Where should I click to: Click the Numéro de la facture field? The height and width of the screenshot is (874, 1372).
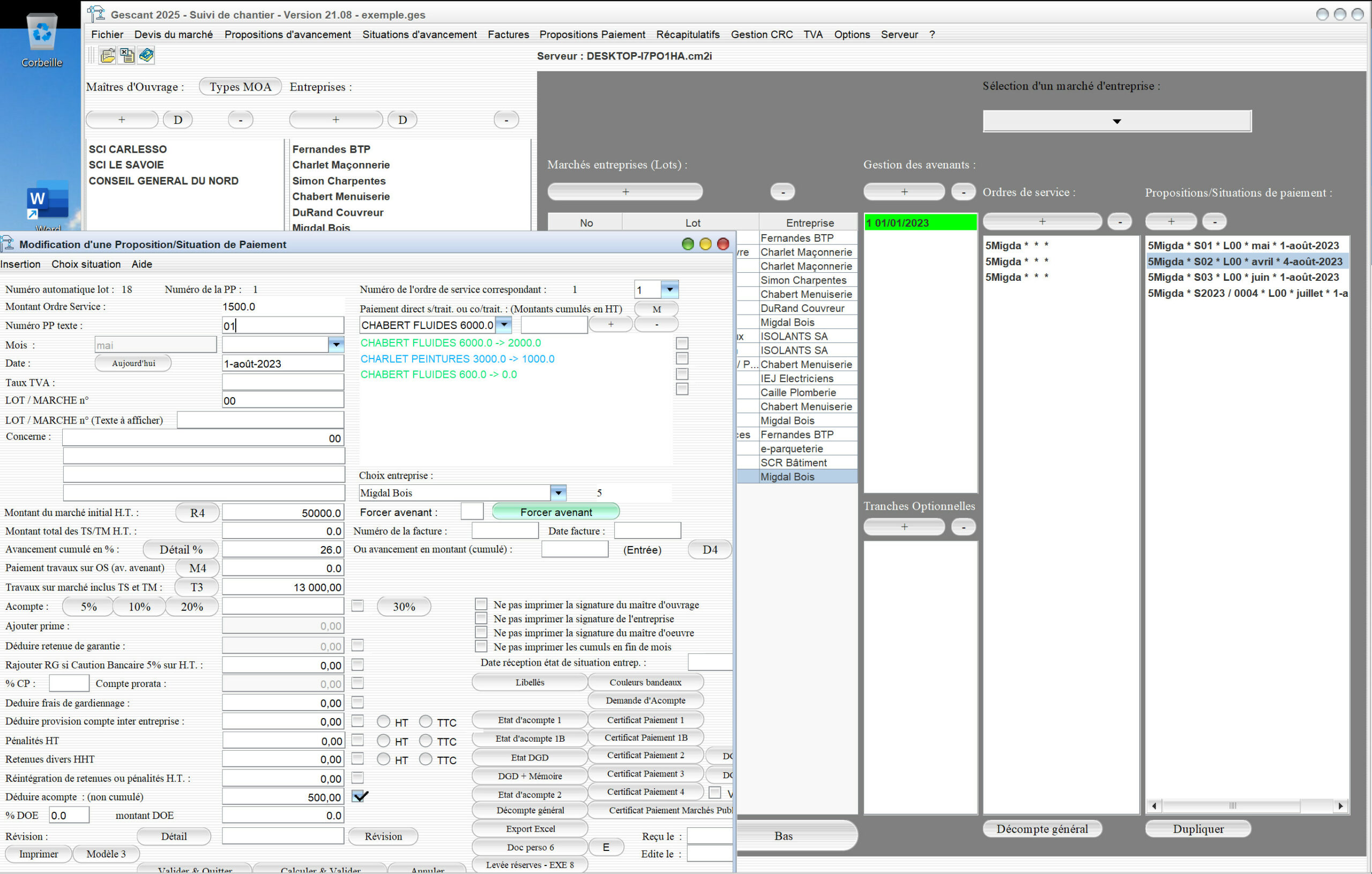tap(505, 531)
